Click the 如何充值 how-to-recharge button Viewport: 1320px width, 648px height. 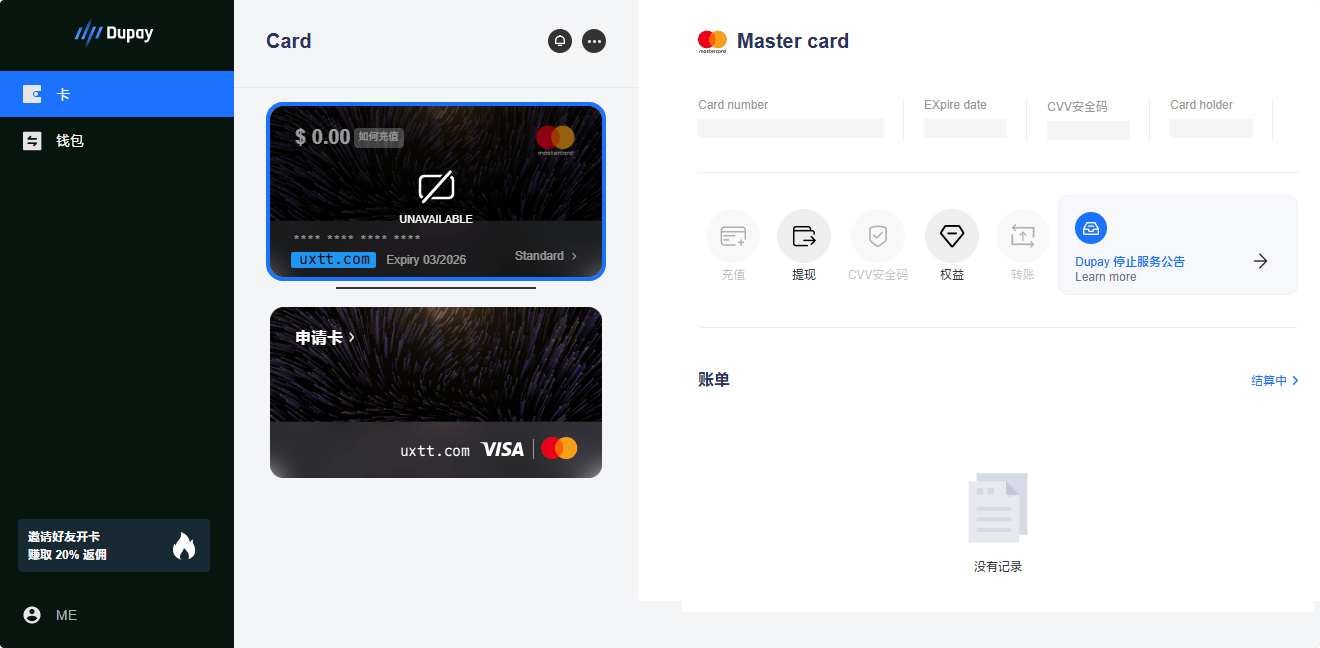[x=379, y=137]
